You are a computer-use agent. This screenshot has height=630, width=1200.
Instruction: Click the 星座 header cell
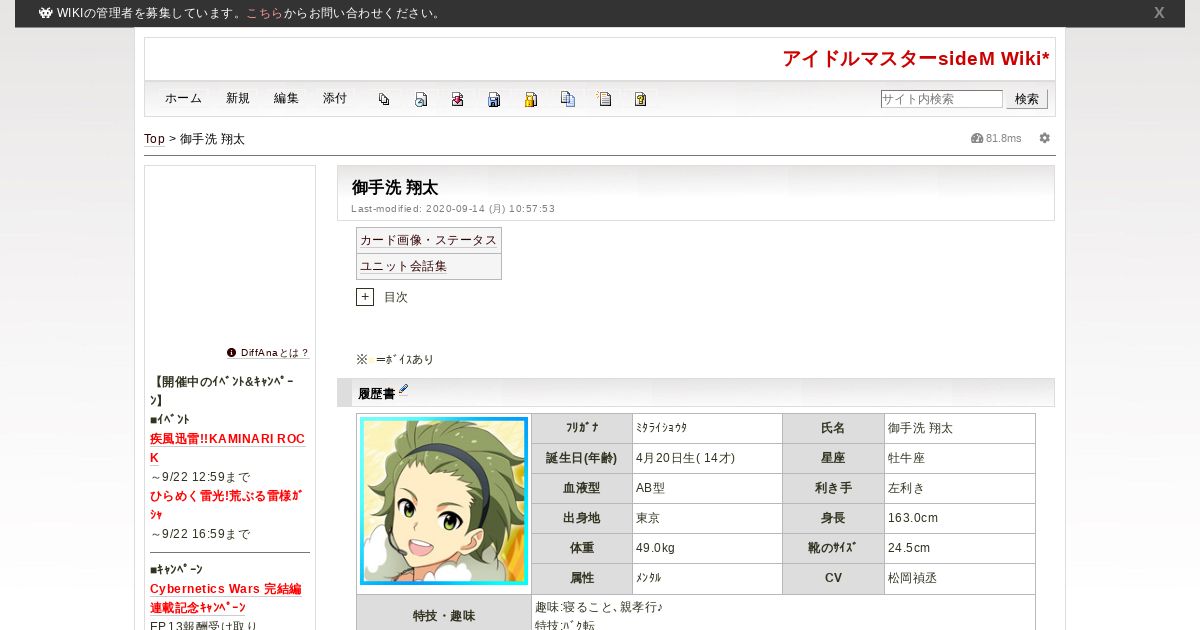pos(833,458)
